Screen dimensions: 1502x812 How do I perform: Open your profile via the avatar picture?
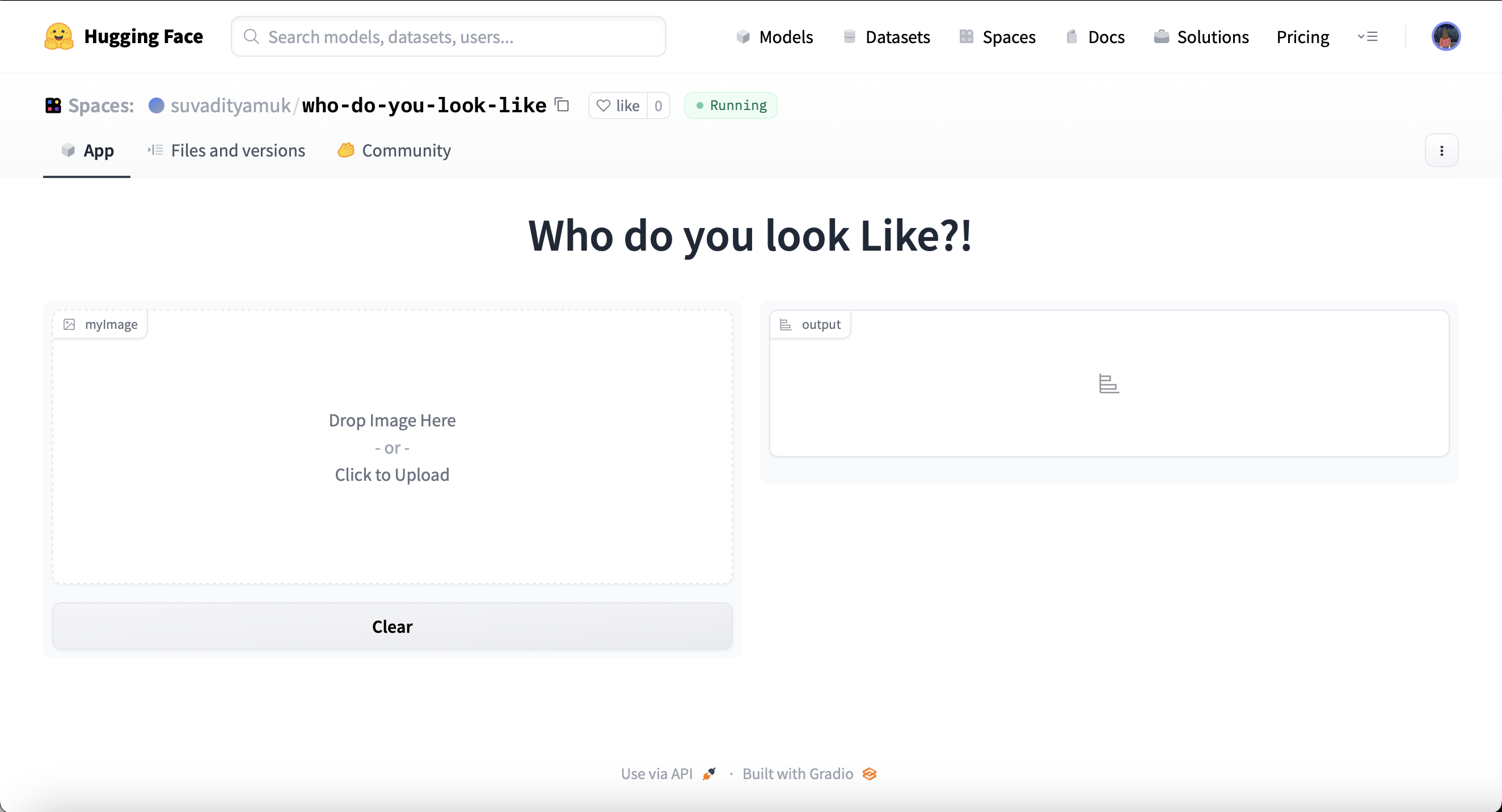point(1446,36)
